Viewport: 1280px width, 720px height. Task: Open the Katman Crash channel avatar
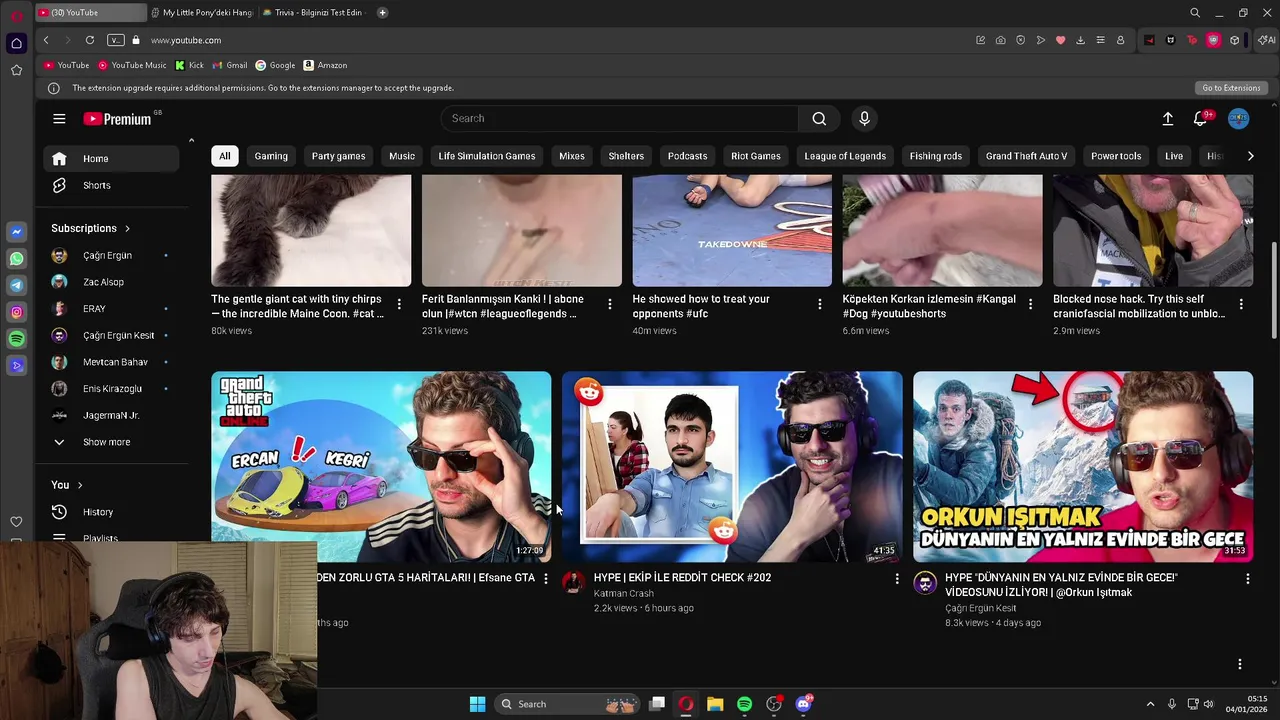[x=573, y=582]
